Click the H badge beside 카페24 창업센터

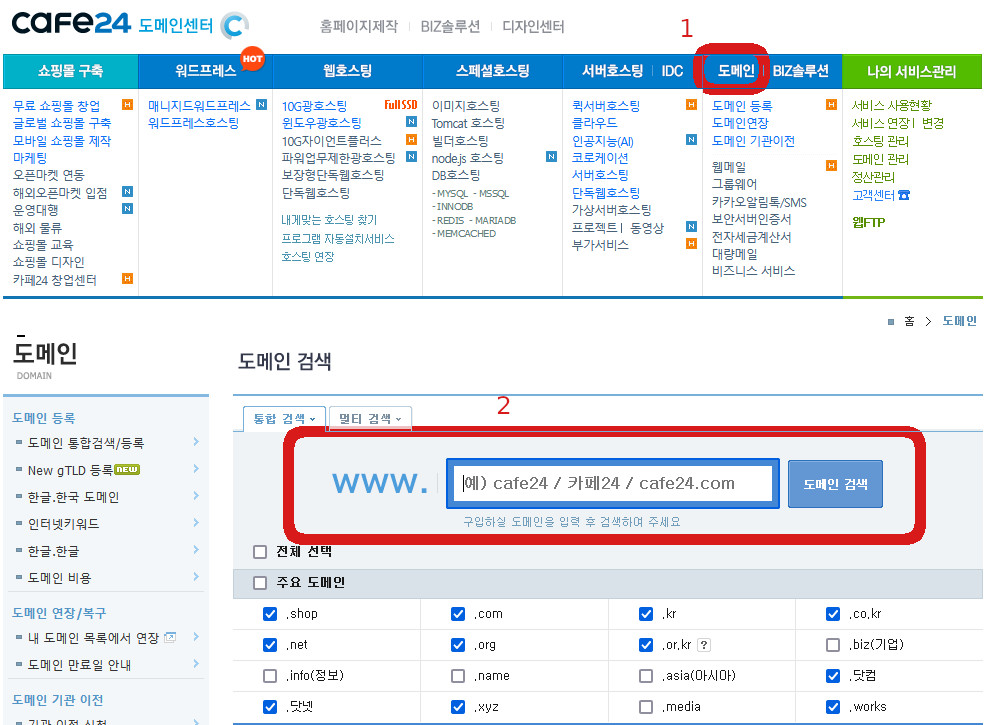pos(128,279)
